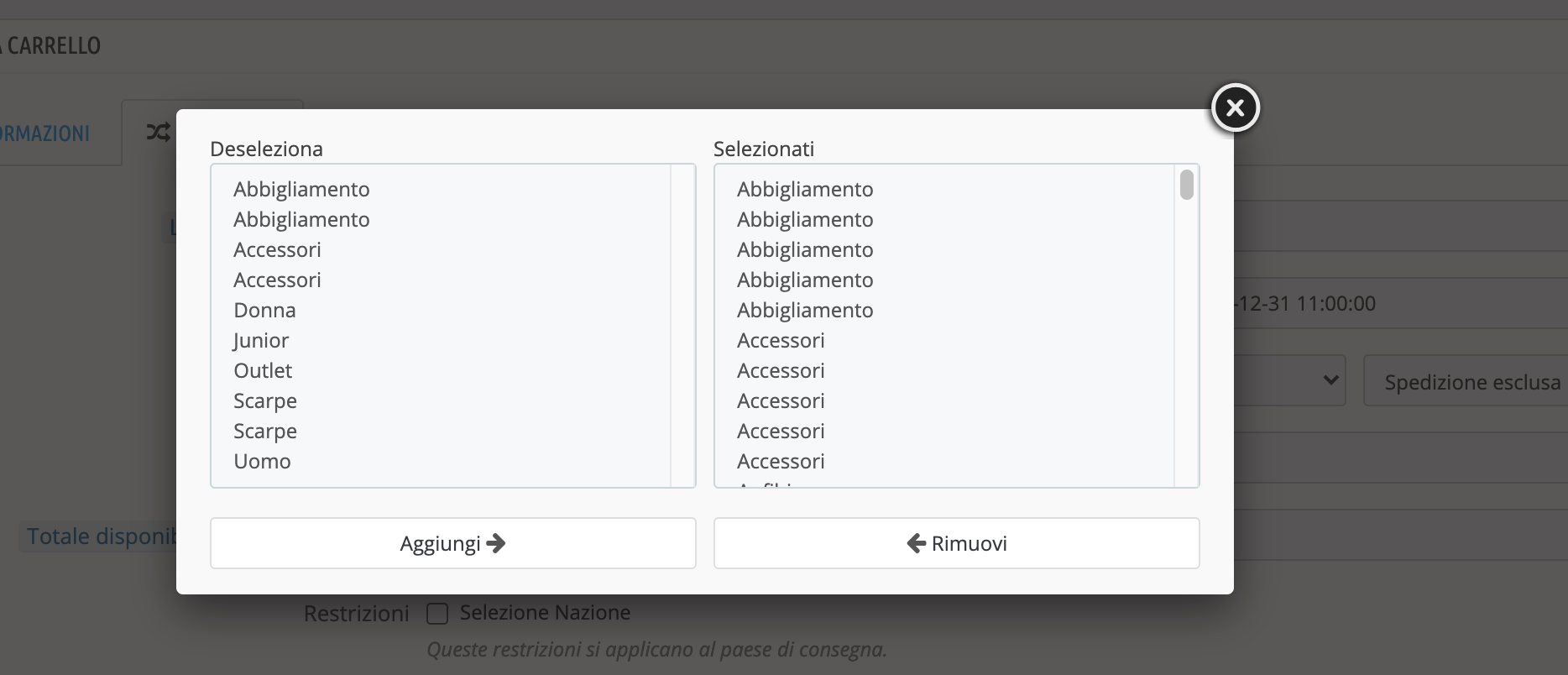
Task: Select second Scarpe in Deseleziona list
Action: pyautogui.click(x=265, y=432)
